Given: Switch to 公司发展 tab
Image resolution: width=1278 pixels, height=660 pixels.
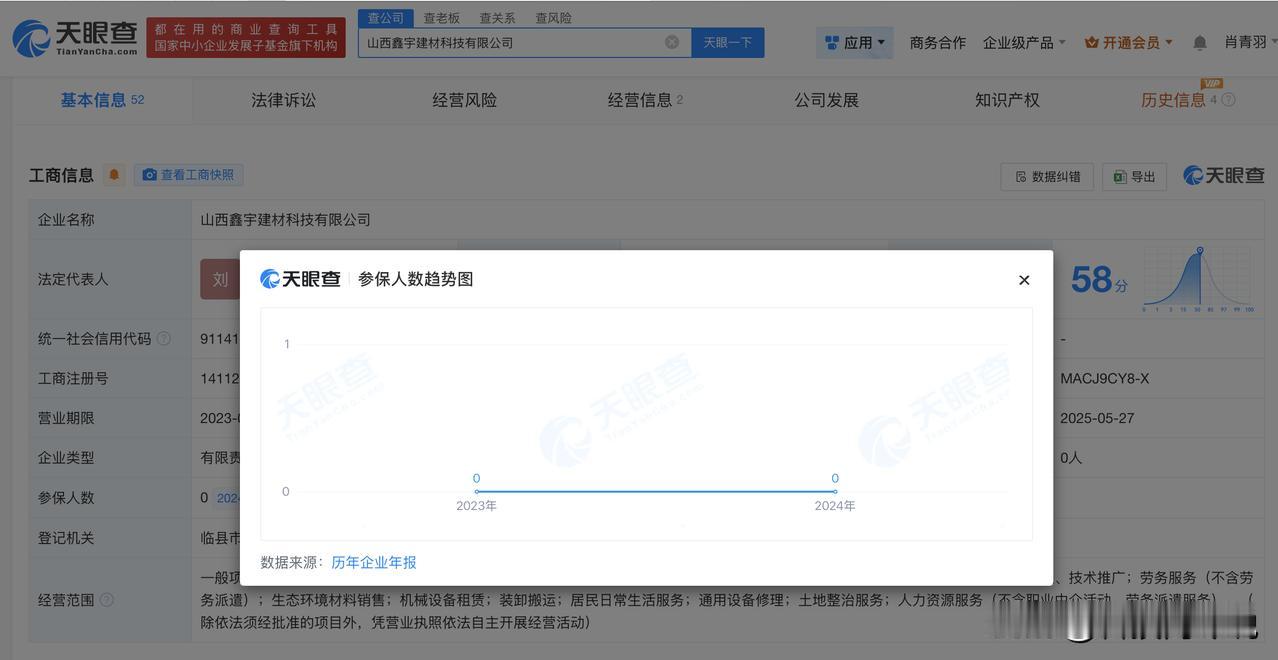Looking at the screenshot, I should (x=827, y=100).
